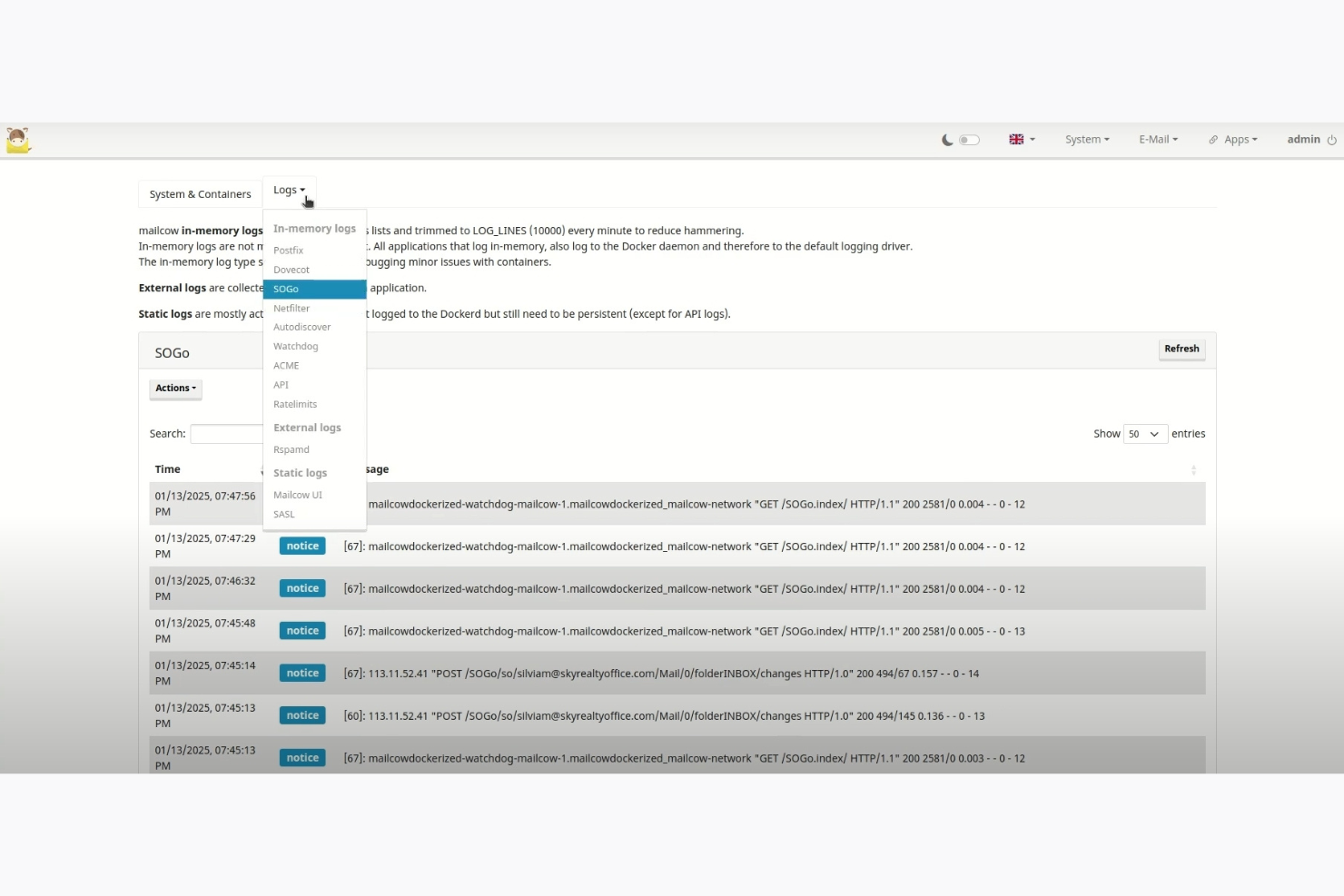Select SASL under Static logs
The height and width of the screenshot is (896, 1344).
(284, 515)
